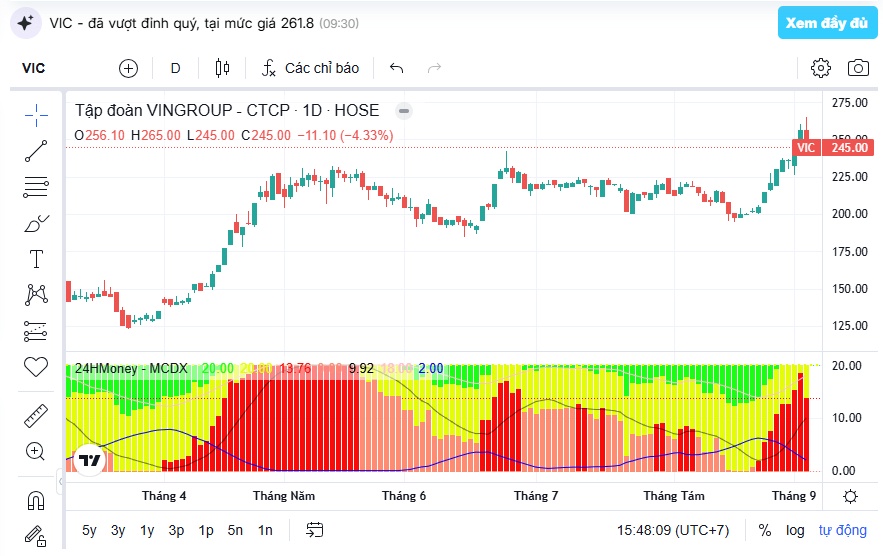Open timezone 15:48:09 (UTC+7) menu

pyautogui.click(x=673, y=530)
